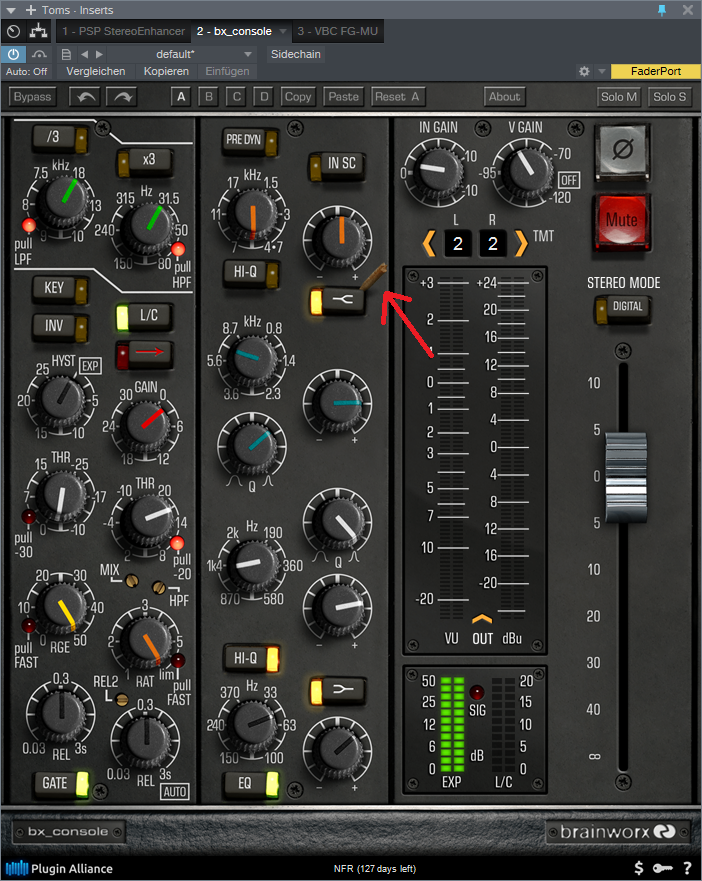Click the Reset A button
Viewport: 702px width, 881px height.
(x=397, y=97)
